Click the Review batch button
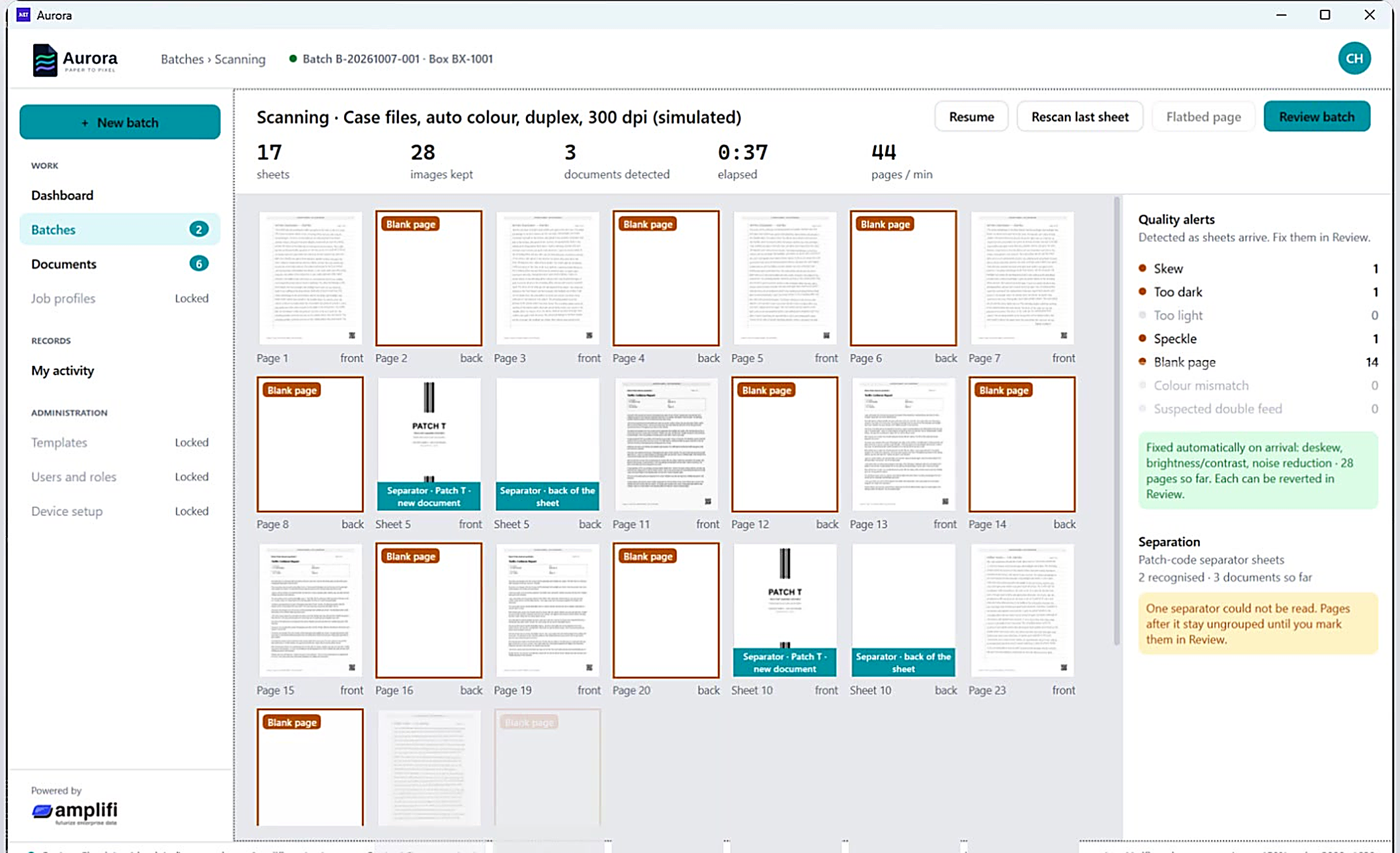The width and height of the screenshot is (1400, 853). click(x=1317, y=117)
